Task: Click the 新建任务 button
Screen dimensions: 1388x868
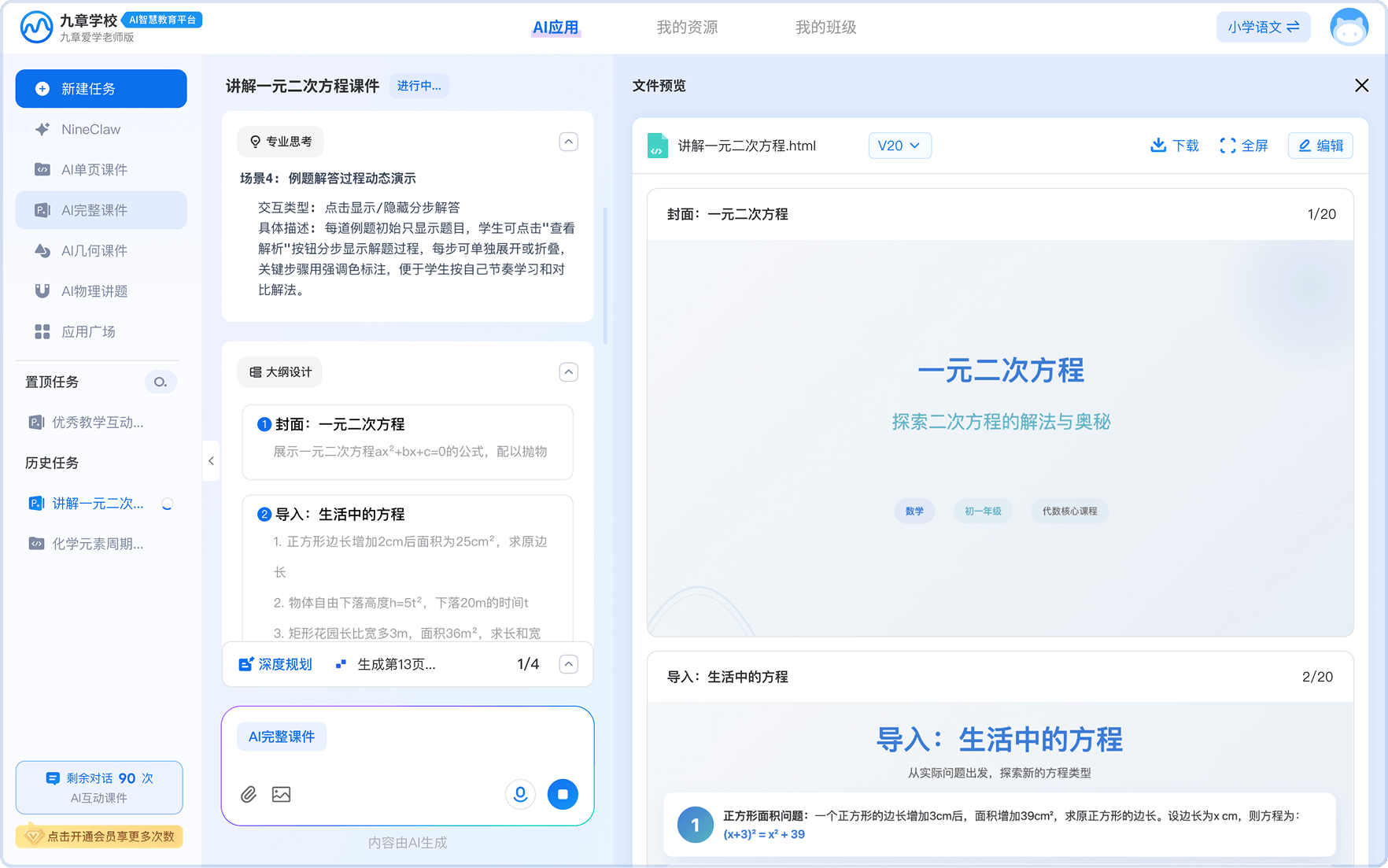Action: [x=102, y=89]
